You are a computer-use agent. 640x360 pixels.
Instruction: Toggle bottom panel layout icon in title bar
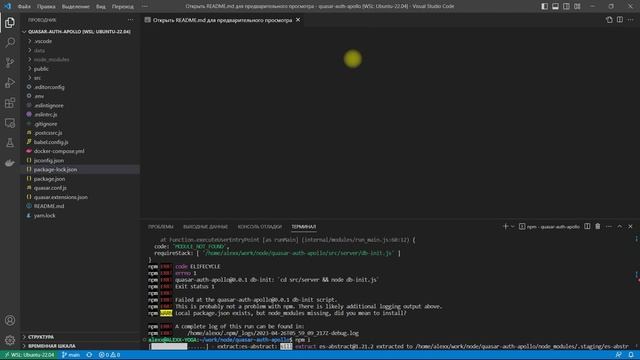coord(556,6)
